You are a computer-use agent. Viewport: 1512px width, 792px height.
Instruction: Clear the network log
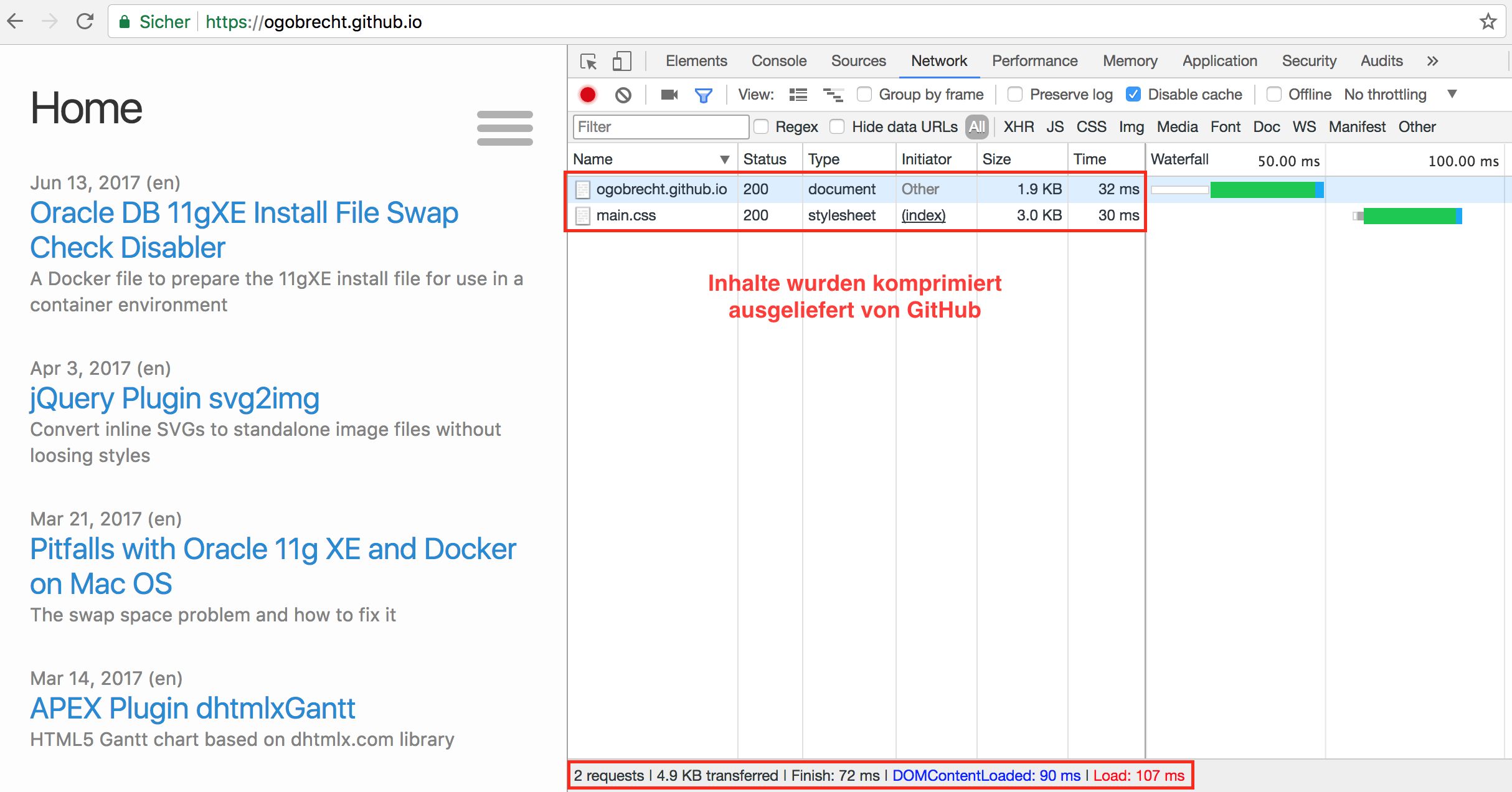pyautogui.click(x=623, y=95)
